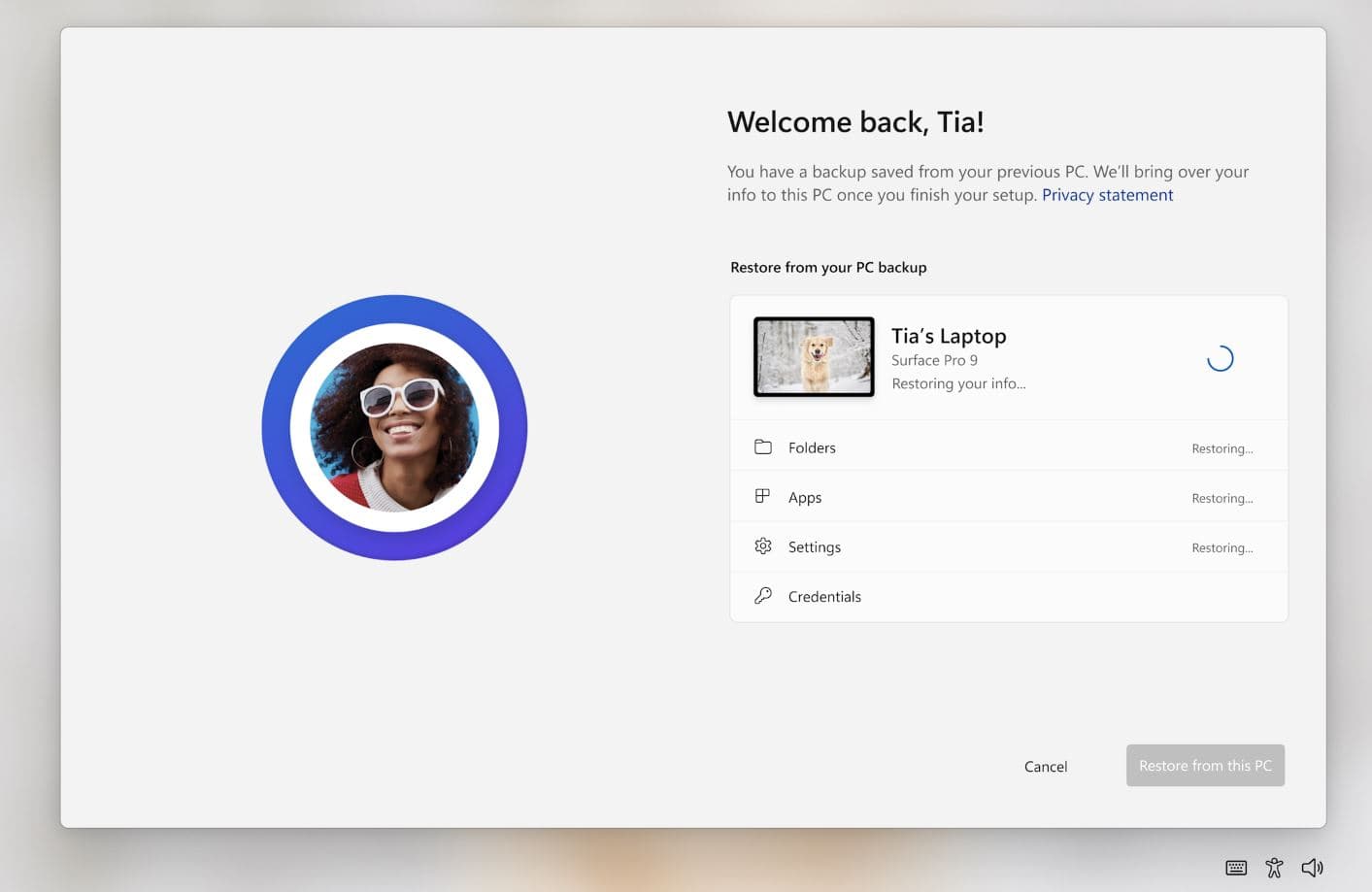Click the Surface Pro 9 model text

click(934, 360)
